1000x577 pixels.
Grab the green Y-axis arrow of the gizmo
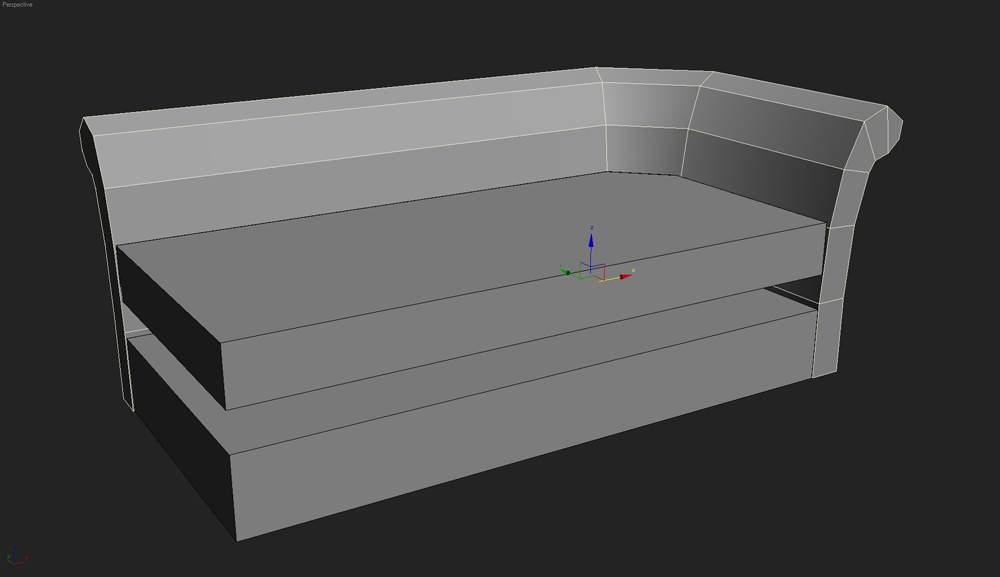pos(566,271)
